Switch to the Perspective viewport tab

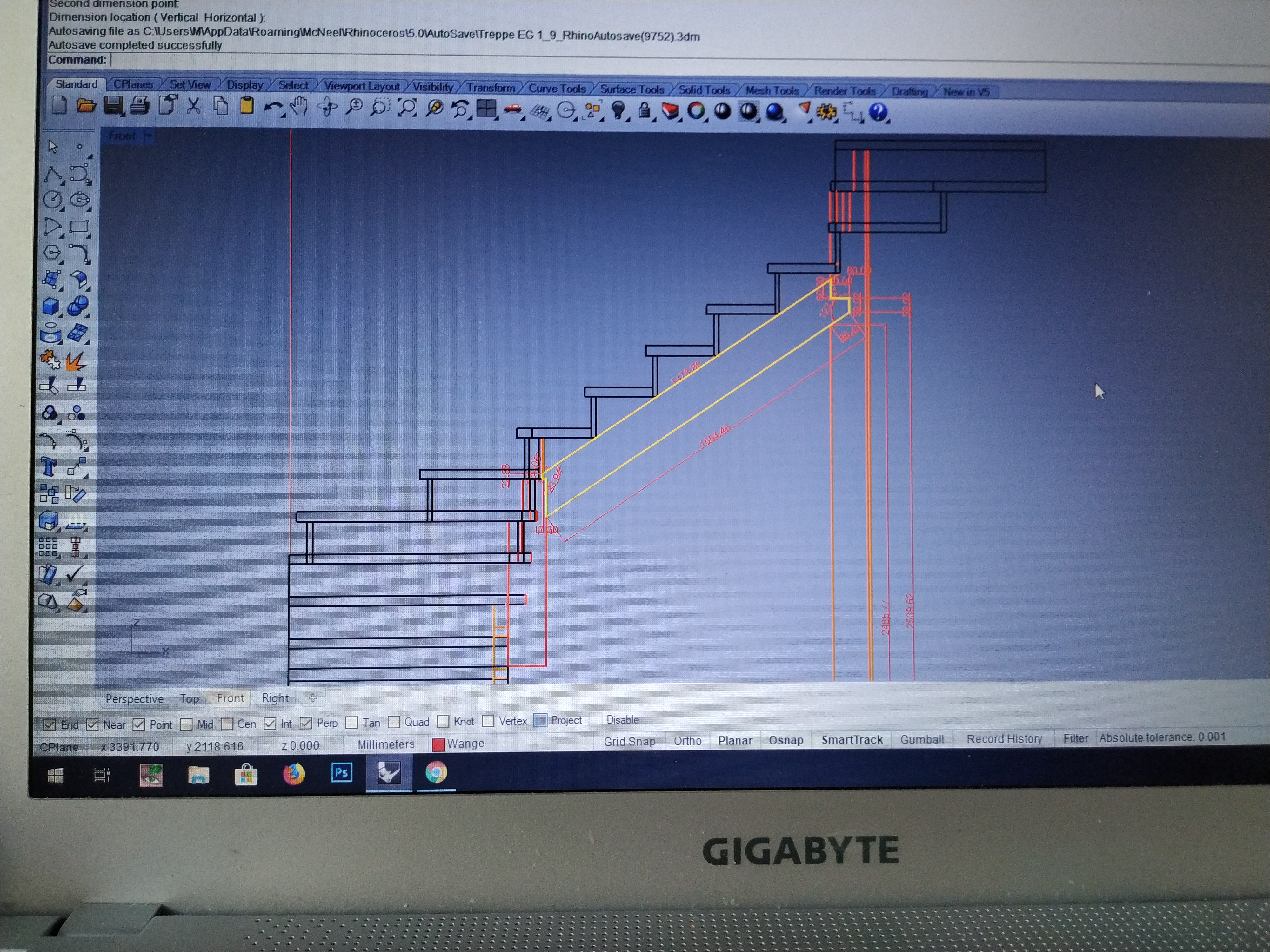tap(134, 699)
